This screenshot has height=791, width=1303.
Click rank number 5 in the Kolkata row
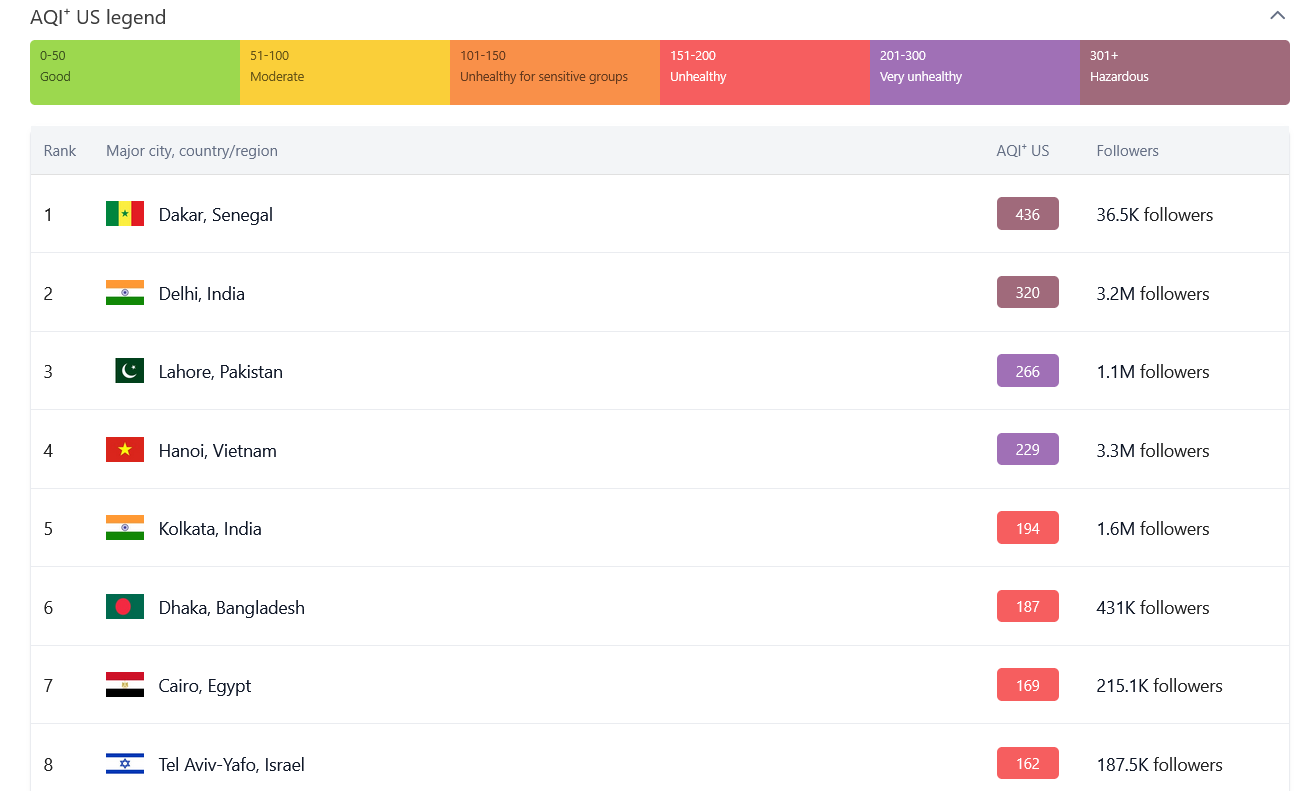click(x=48, y=529)
